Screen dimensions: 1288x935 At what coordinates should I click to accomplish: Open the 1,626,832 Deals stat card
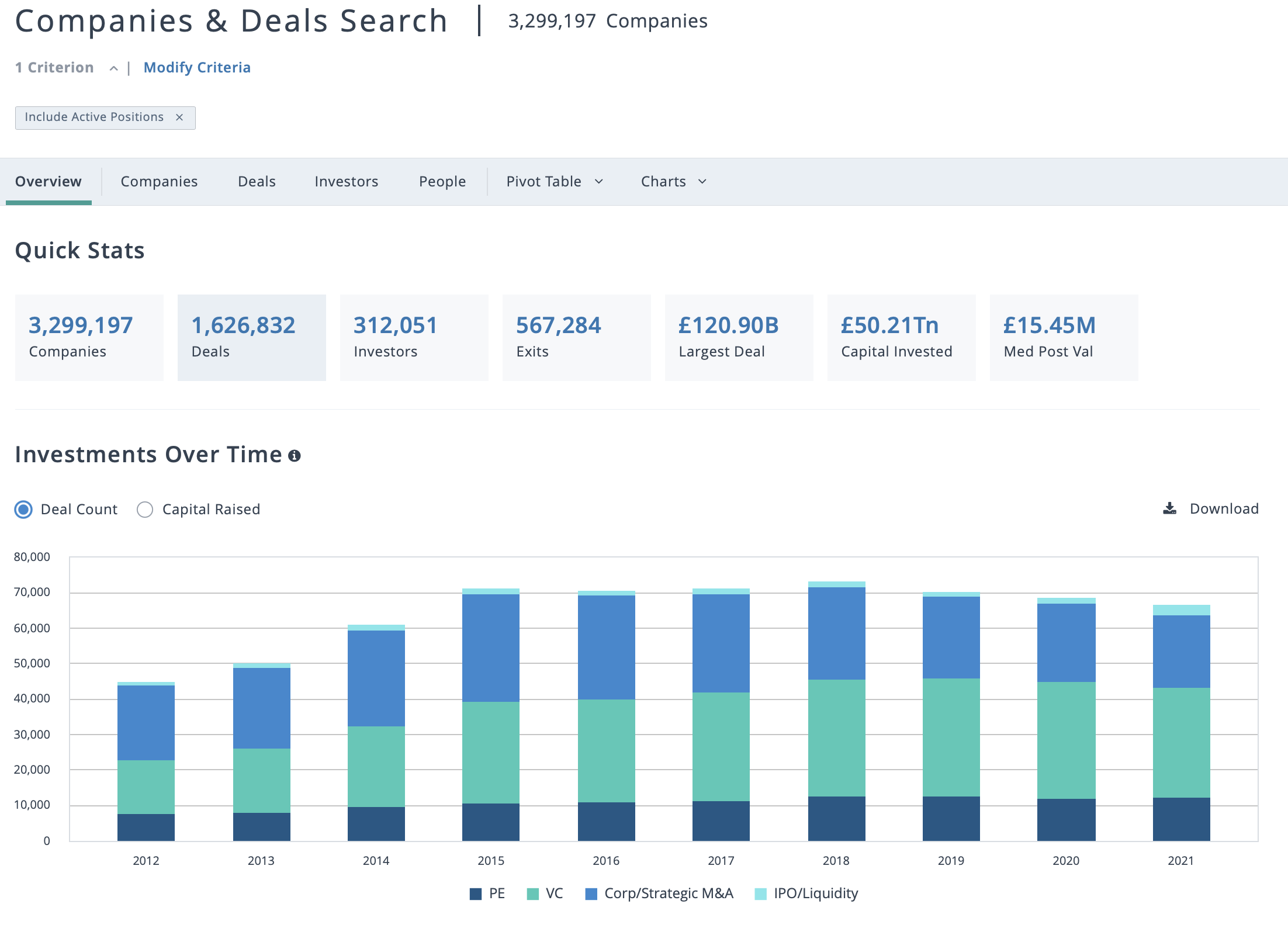[x=252, y=338]
